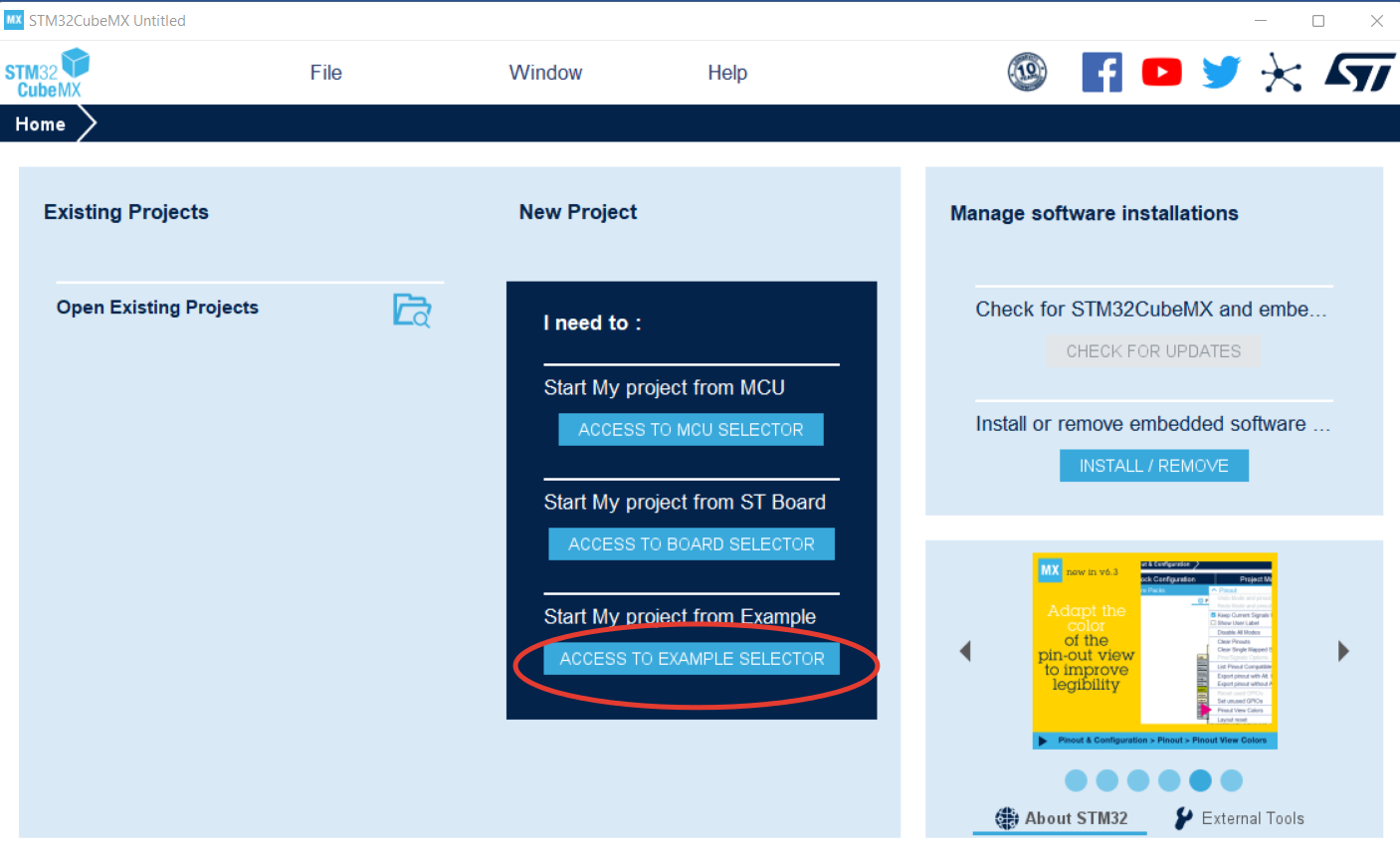The height and width of the screenshot is (857, 1400).
Task: Click ACCESS TO EXAMPLE SELECTOR button
Action: click(692, 659)
